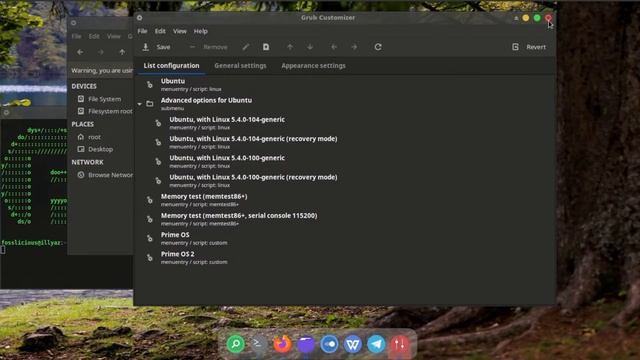The image size is (640, 360).
Task: Launch Telegram from the dock
Action: [376, 344]
